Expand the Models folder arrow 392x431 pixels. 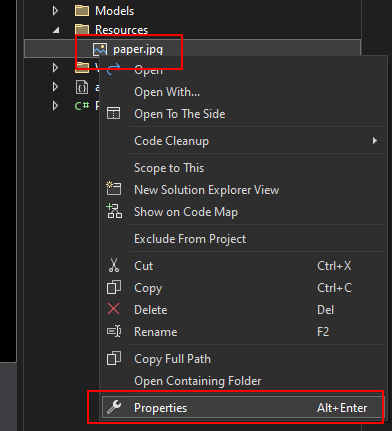(x=55, y=11)
